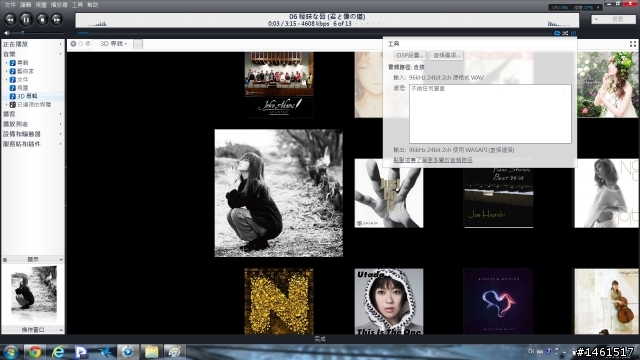Image resolution: width=640 pixels, height=360 pixels.
Task: Expand the 文件 tree node in sidebar
Action: 7,80
